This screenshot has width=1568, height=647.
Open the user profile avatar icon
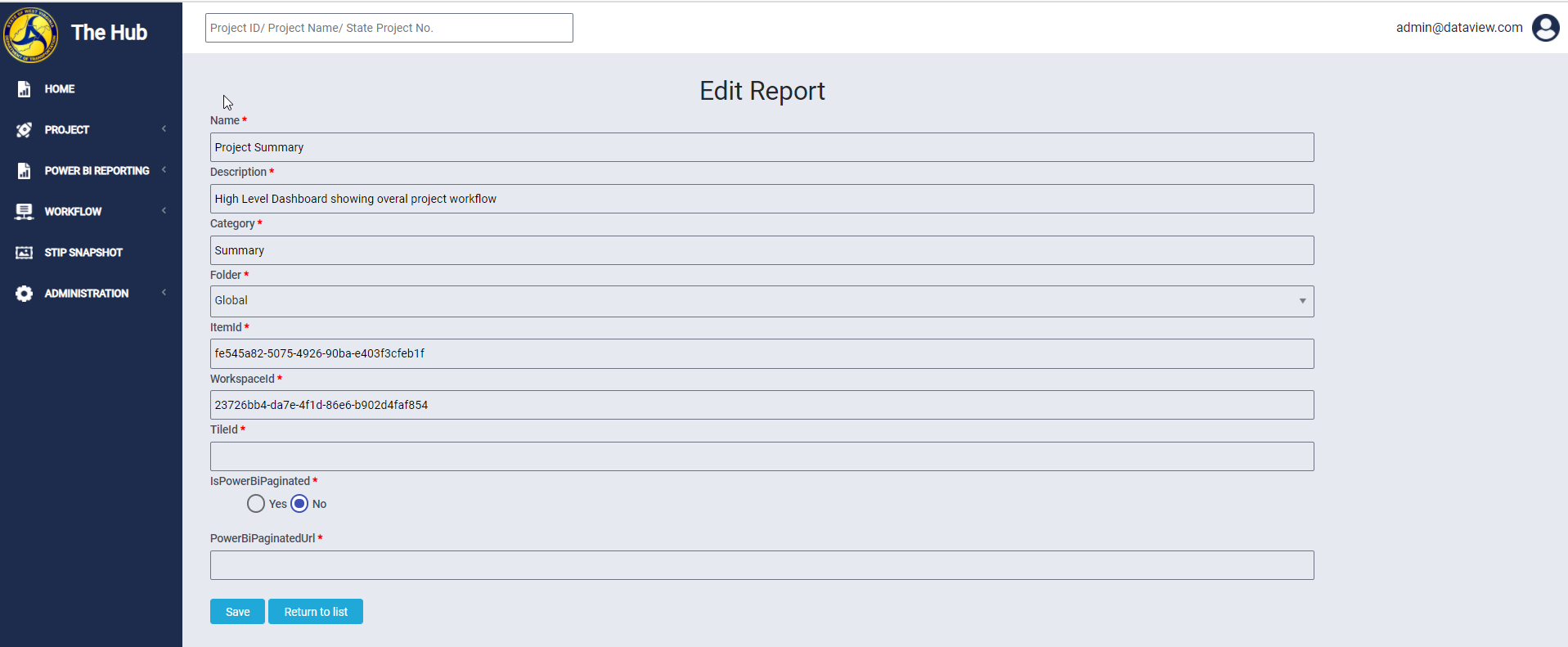click(1545, 28)
